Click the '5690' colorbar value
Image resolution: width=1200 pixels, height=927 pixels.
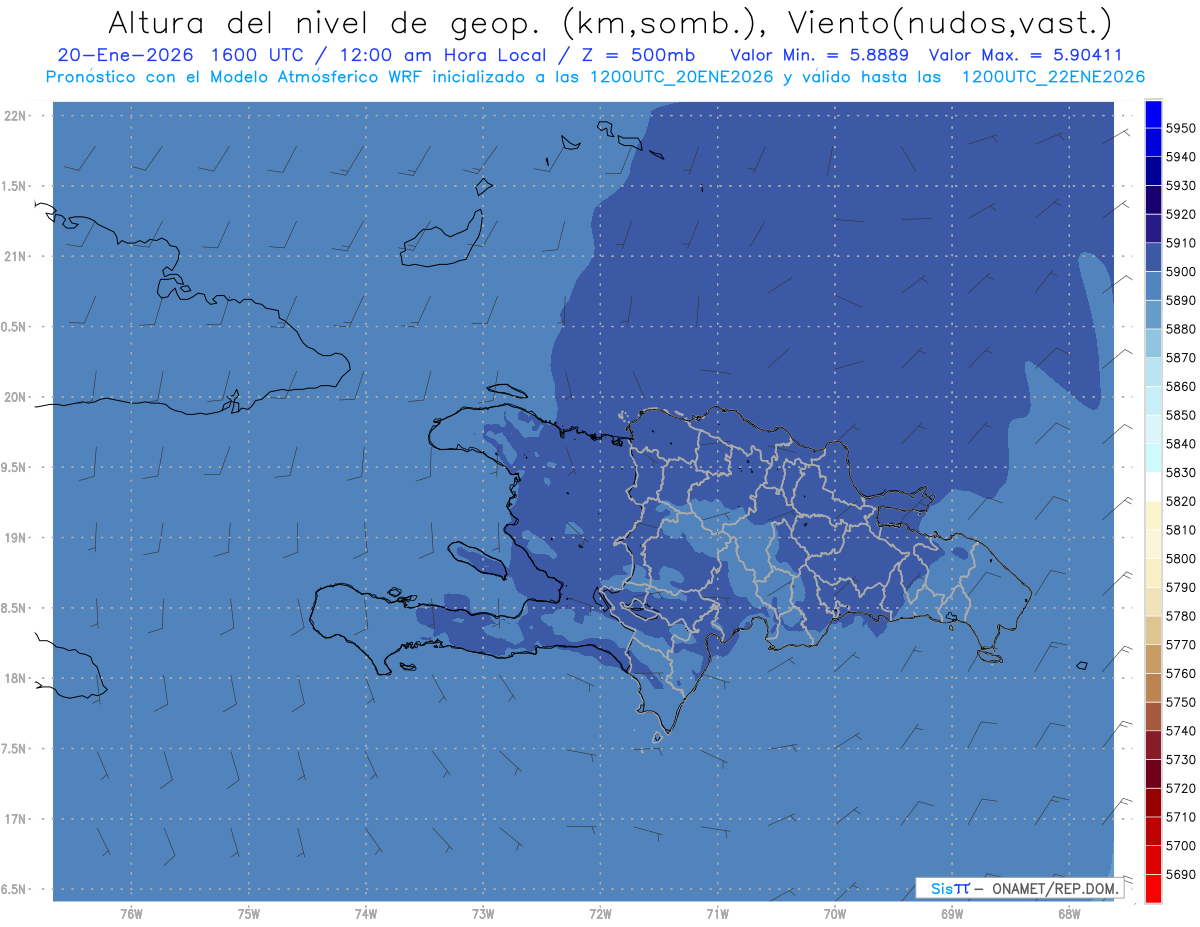click(1181, 874)
